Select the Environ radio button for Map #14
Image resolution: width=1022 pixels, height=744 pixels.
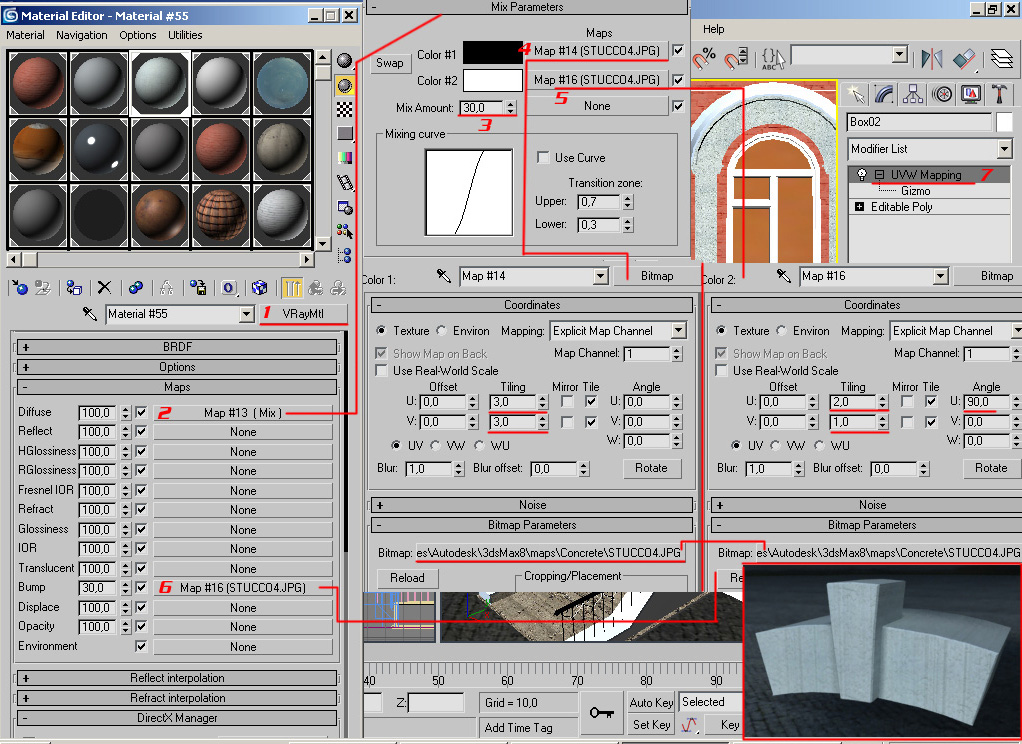click(x=443, y=331)
